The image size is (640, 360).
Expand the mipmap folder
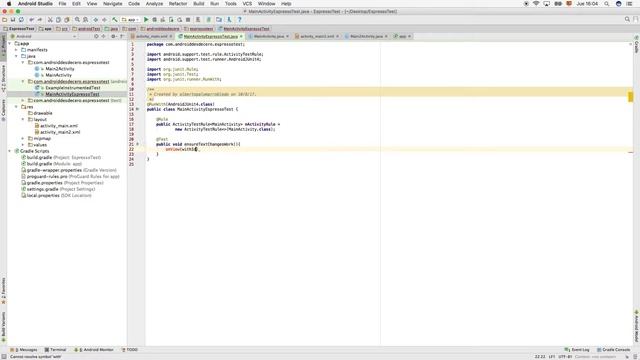[23, 138]
